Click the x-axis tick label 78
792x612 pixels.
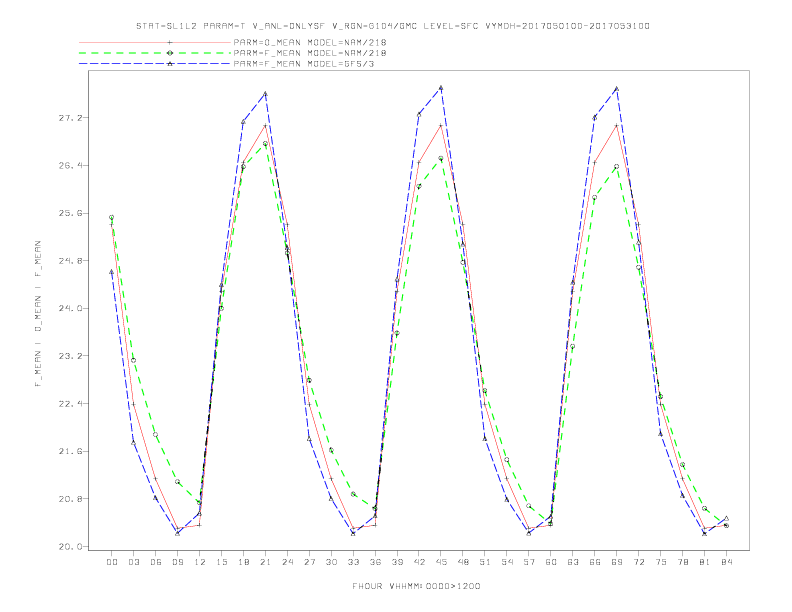coord(682,562)
